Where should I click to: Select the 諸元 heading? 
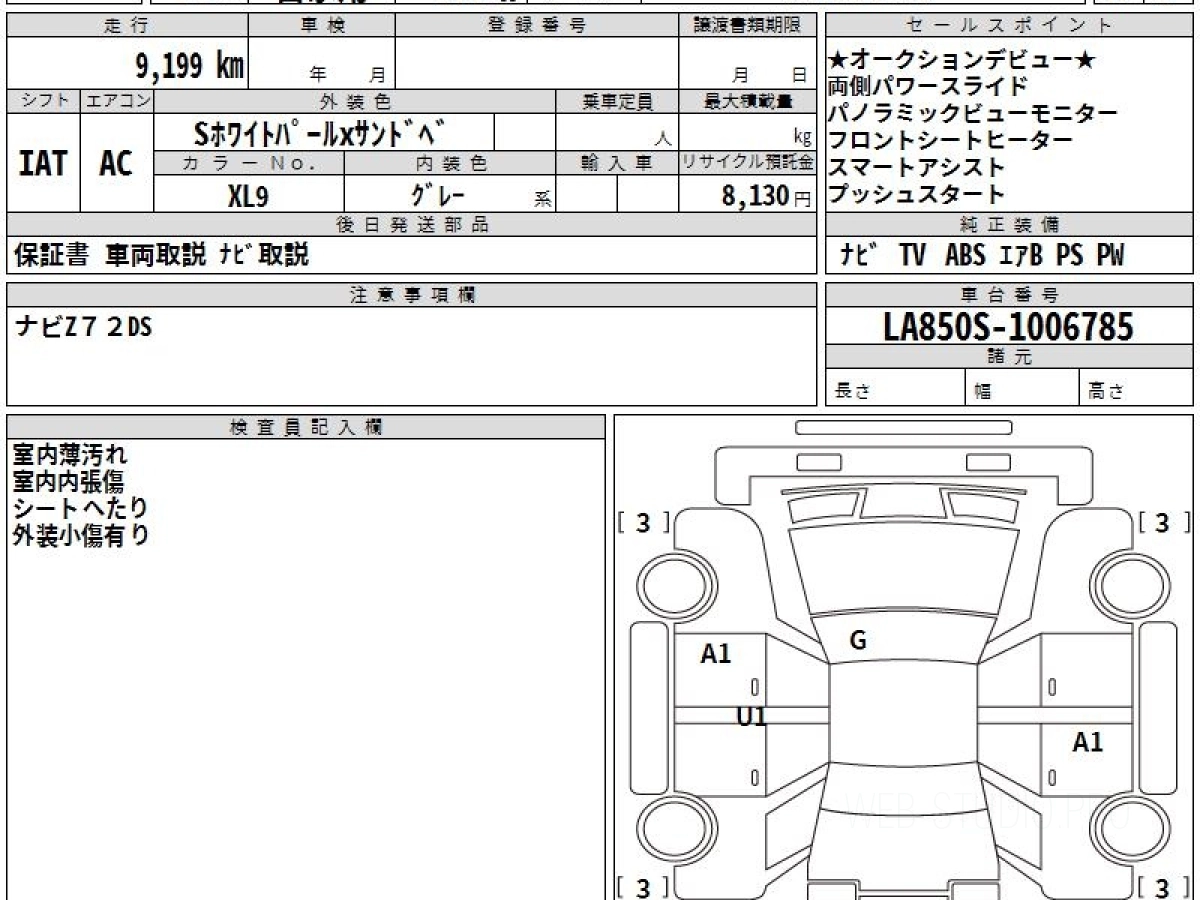click(1010, 357)
